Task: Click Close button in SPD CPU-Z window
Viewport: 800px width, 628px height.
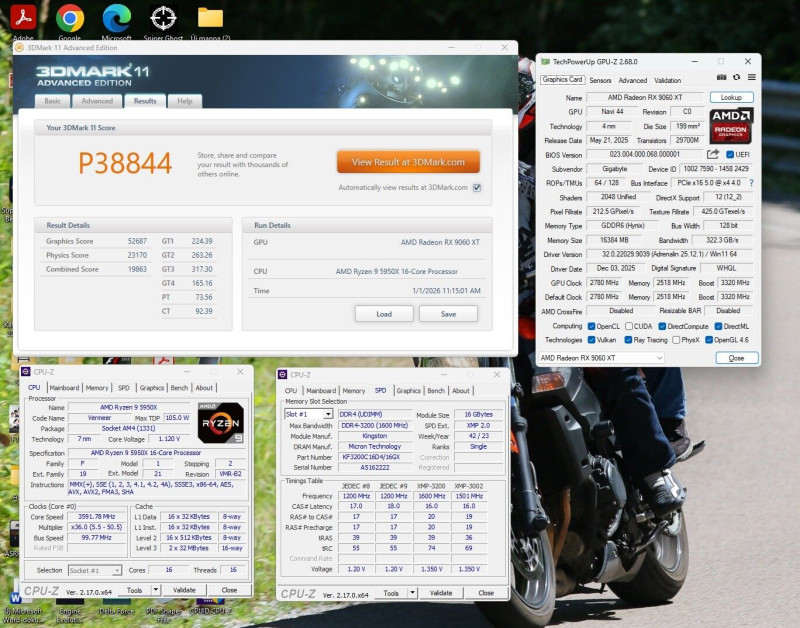Action: click(x=486, y=593)
